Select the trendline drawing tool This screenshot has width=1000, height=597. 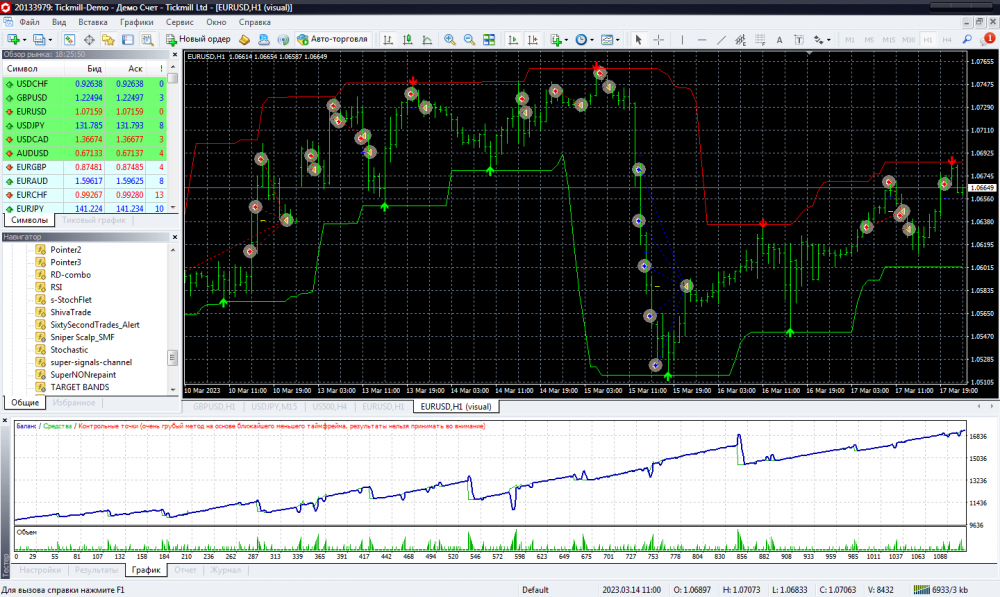[721, 40]
